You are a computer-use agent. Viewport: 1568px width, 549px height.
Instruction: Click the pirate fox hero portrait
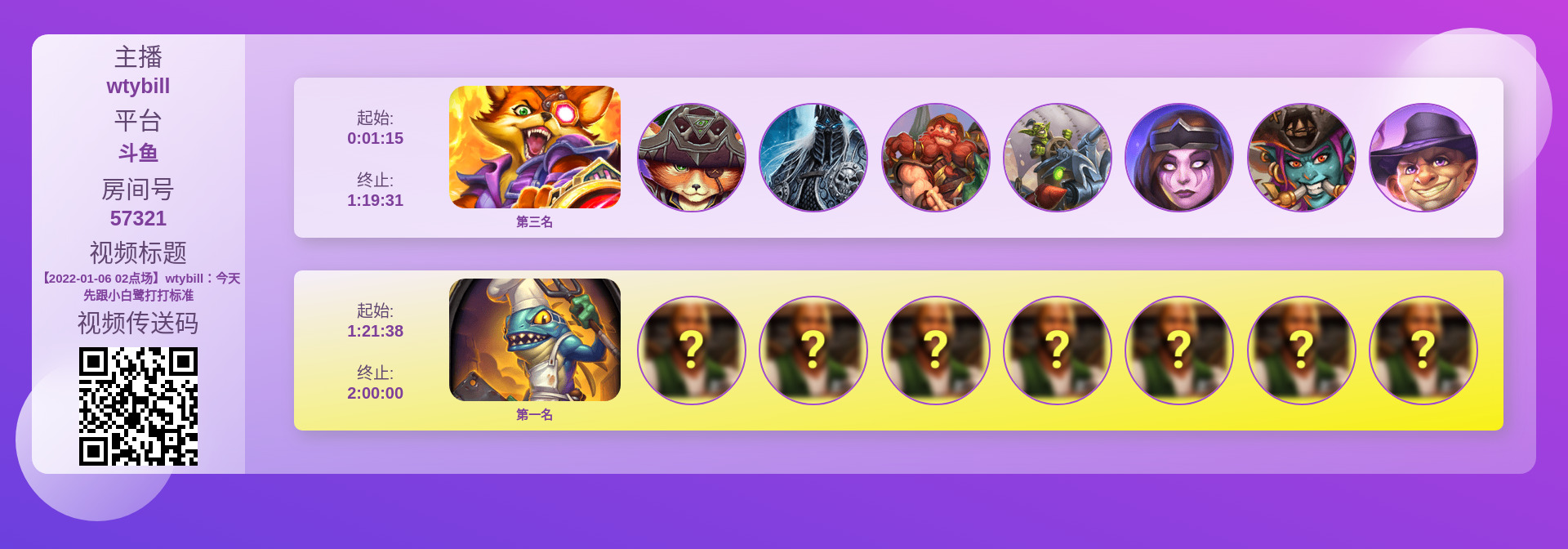pyautogui.click(x=692, y=158)
